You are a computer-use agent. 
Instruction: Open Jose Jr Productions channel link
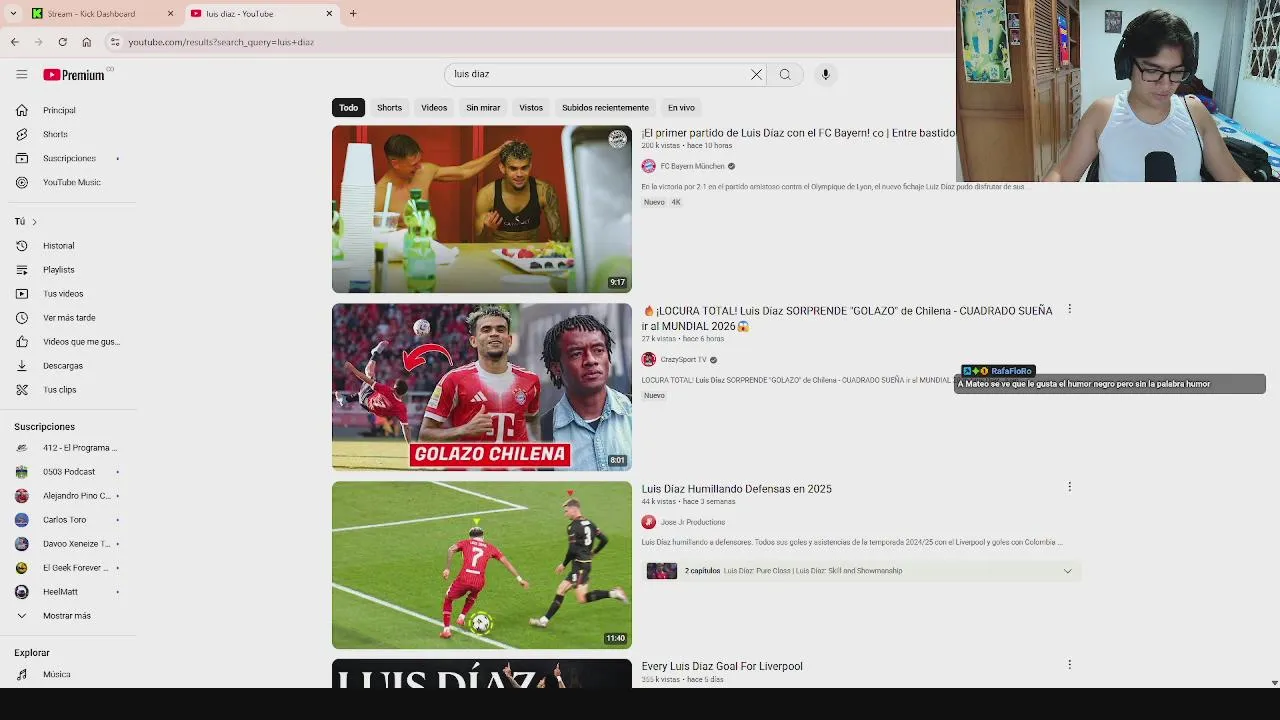[x=692, y=522]
